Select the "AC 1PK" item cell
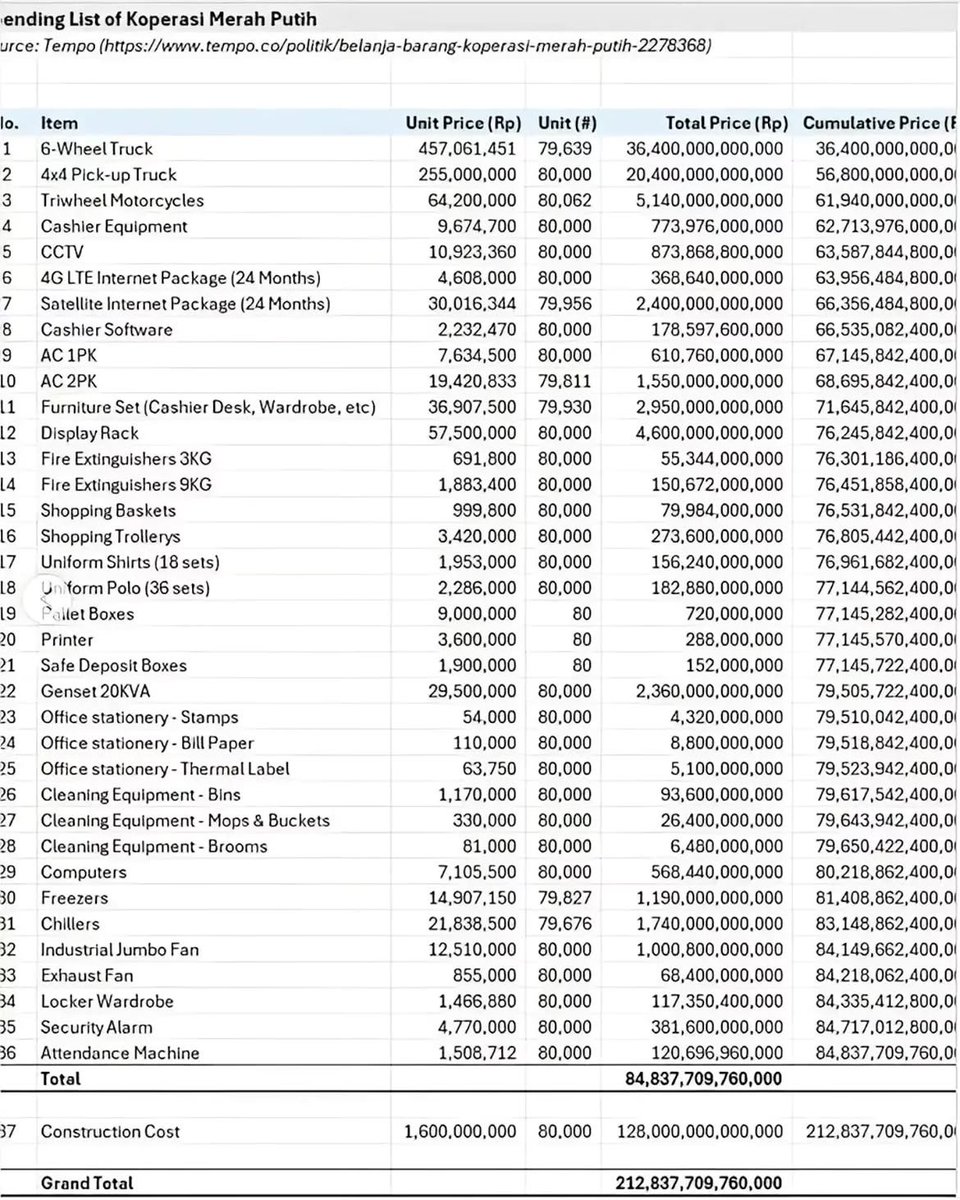This screenshot has height=1200, width=960. pos(70,356)
